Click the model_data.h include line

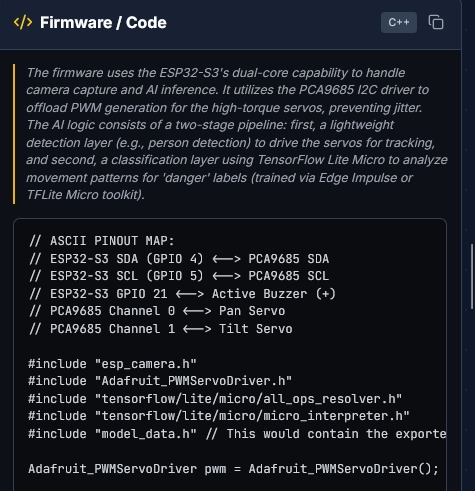coord(237,434)
